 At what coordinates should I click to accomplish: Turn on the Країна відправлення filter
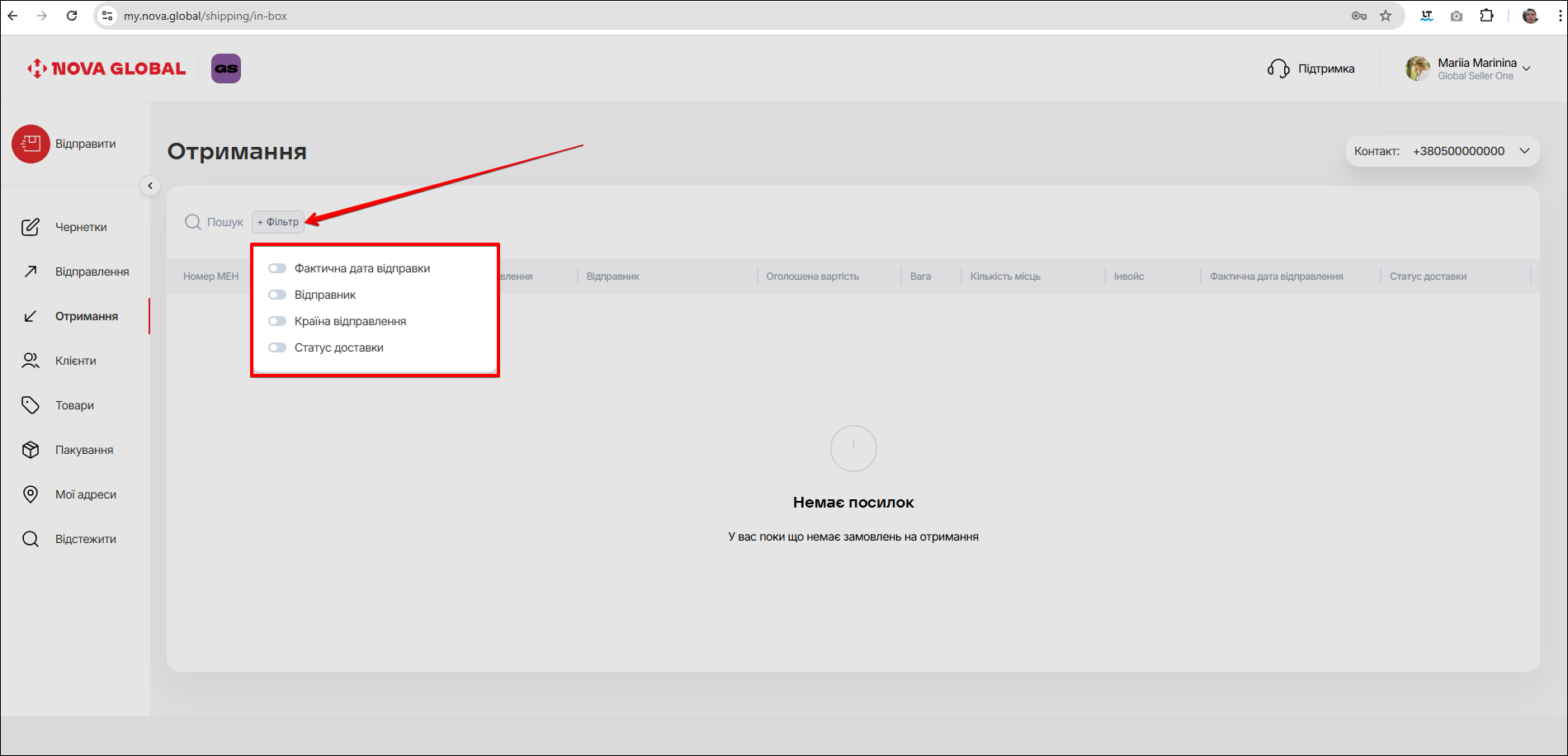pos(277,321)
